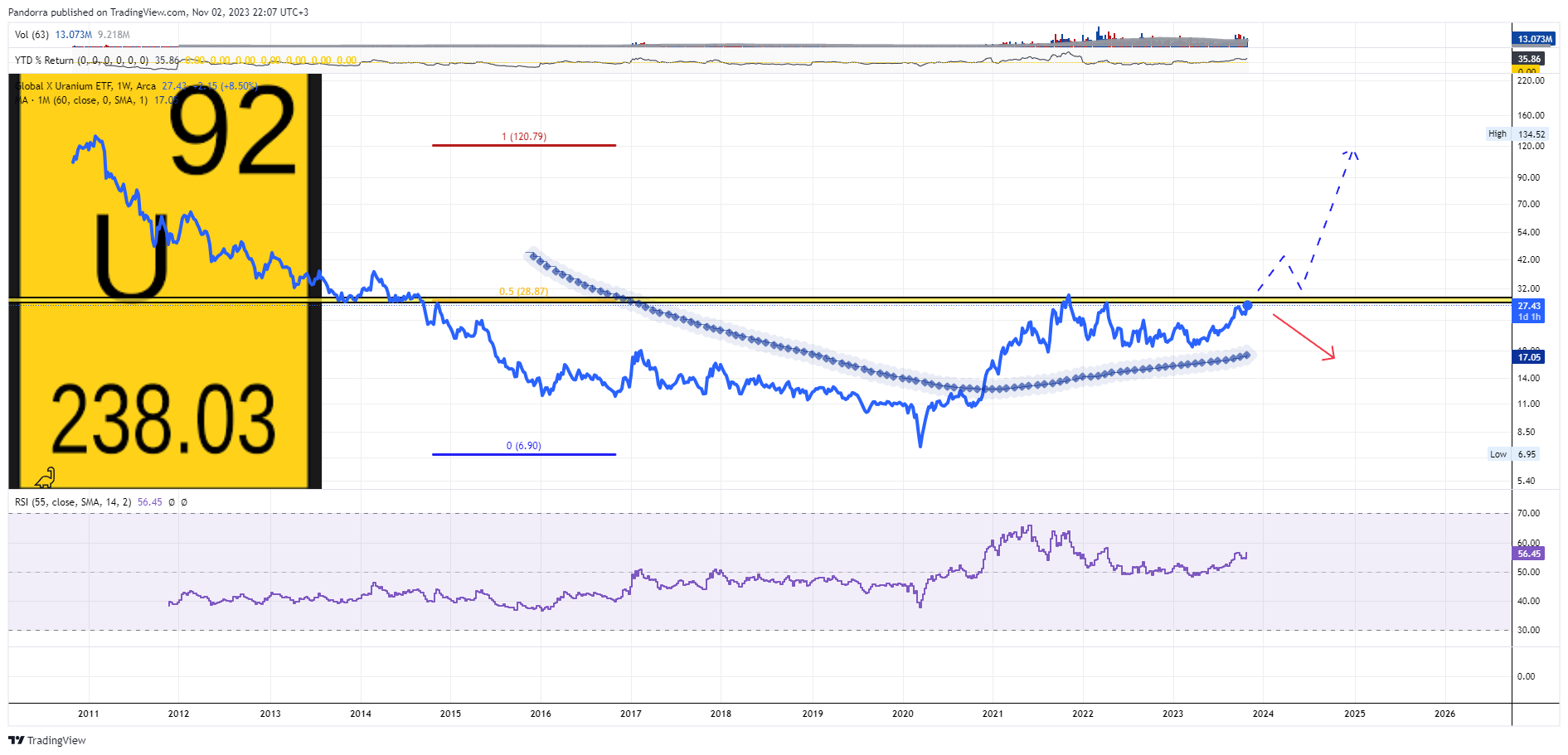Open the Vol (63) indicator legend
This screenshot has width=1568, height=755.
tap(32, 35)
